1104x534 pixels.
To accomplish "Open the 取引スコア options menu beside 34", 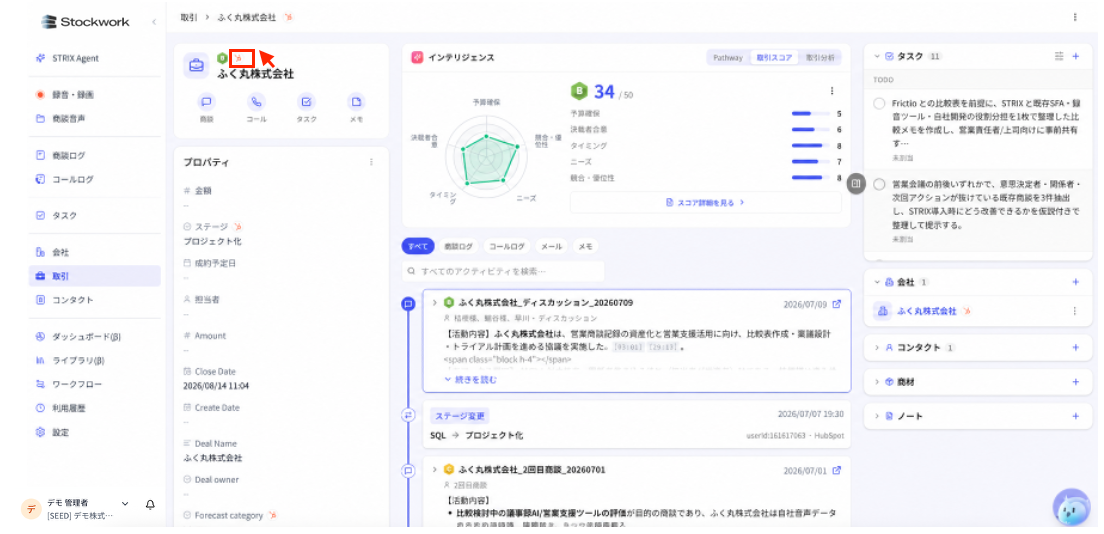I will coord(832,91).
